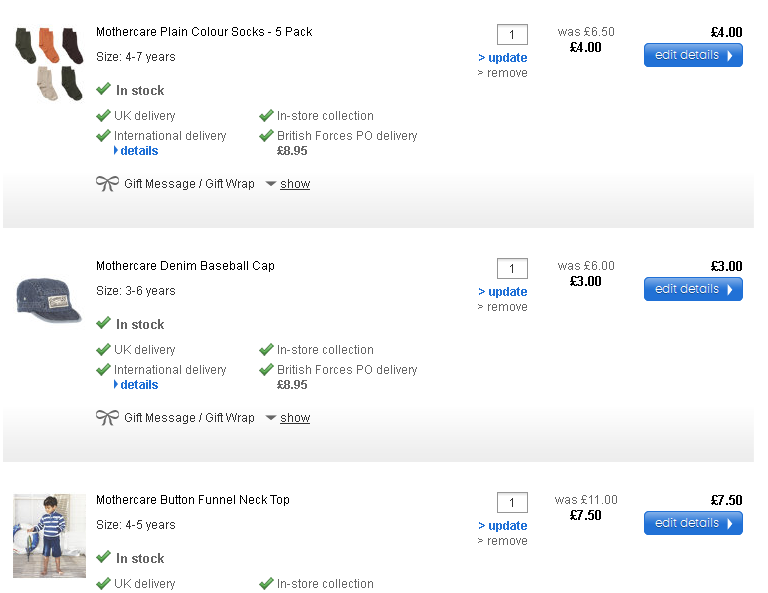Expand delivery details under socks item

[138, 151]
